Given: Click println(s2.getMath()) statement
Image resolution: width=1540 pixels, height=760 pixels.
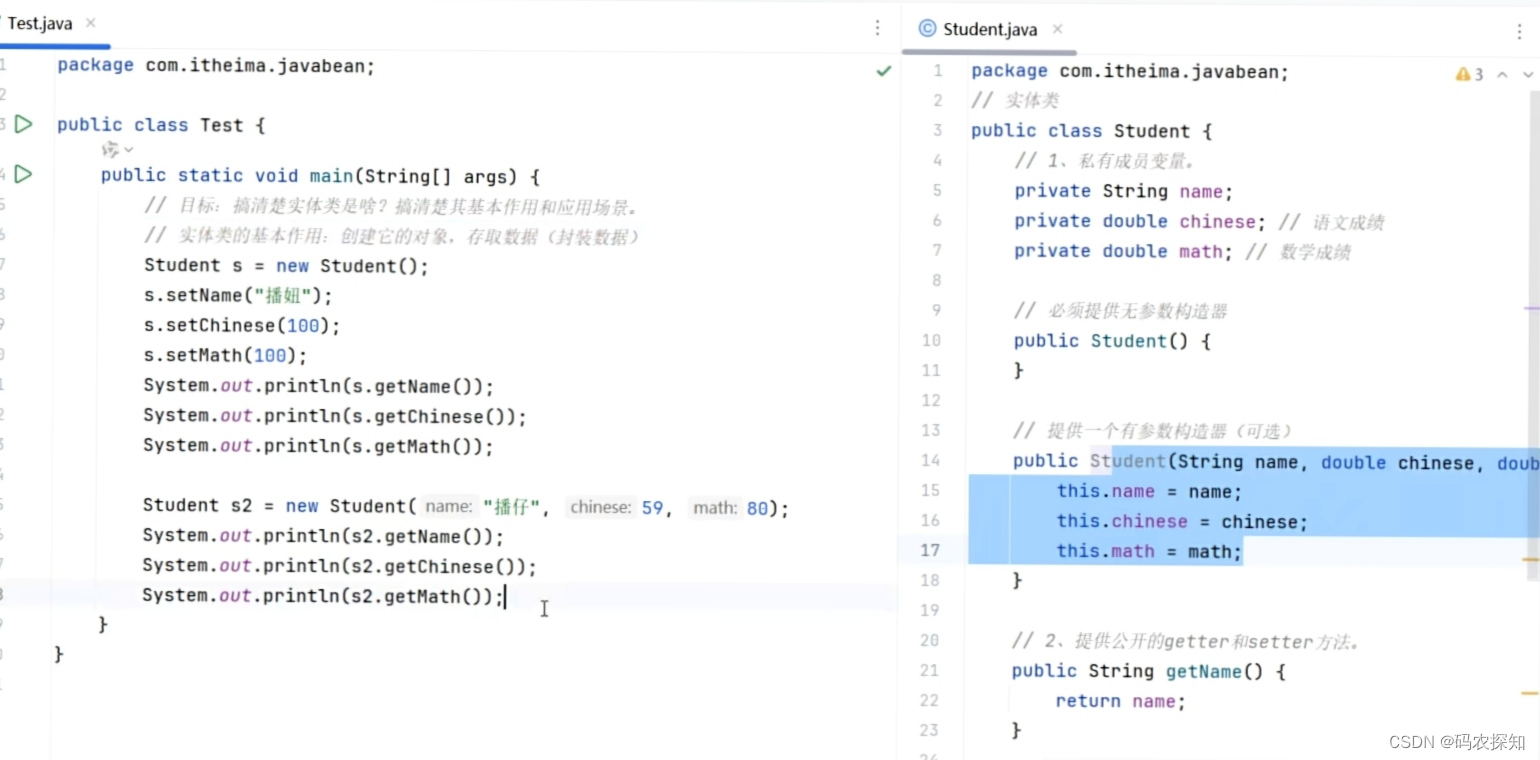Looking at the screenshot, I should point(324,596).
